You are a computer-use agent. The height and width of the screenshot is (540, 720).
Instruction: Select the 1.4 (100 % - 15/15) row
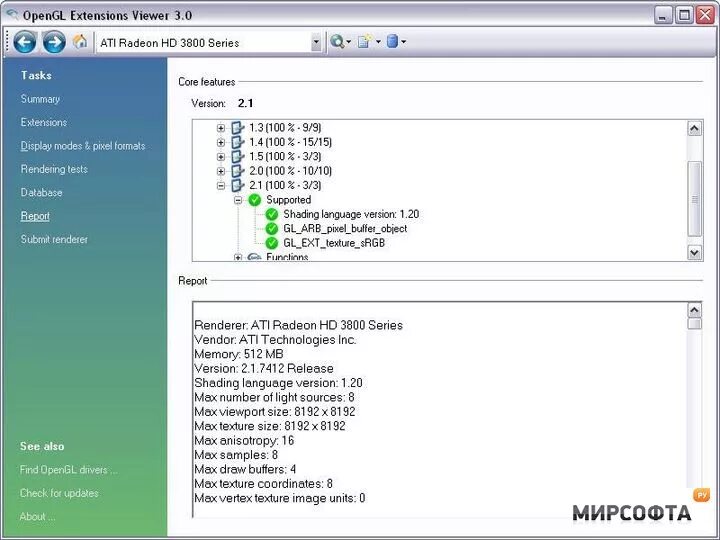290,142
